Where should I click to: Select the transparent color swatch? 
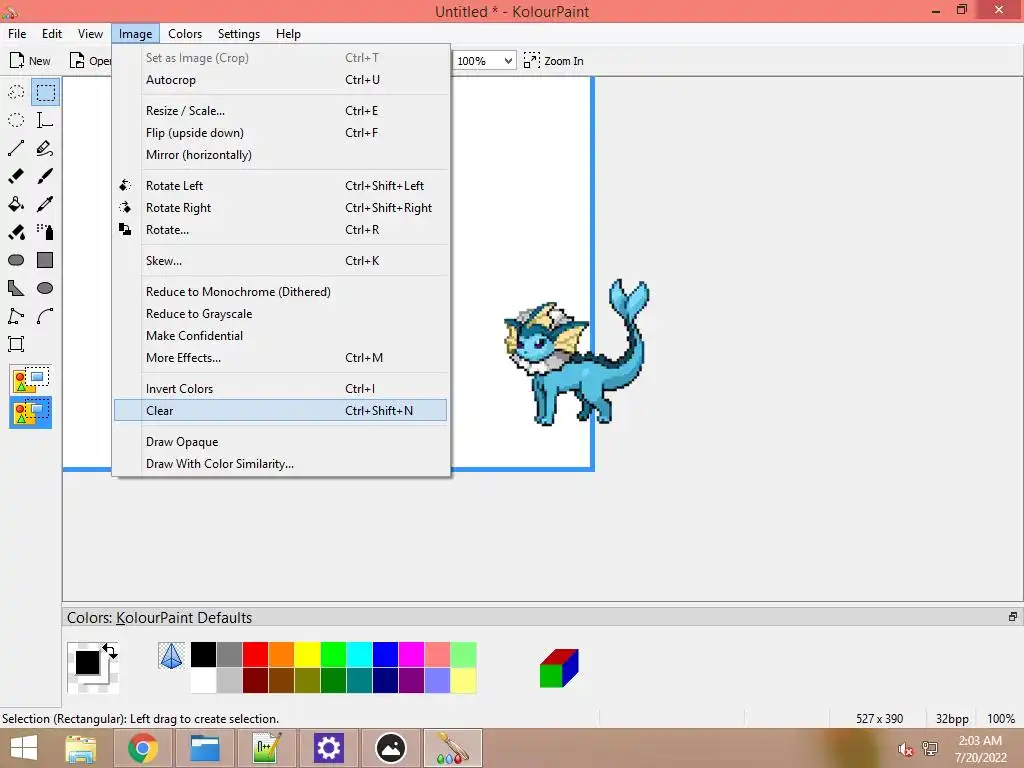(171, 656)
